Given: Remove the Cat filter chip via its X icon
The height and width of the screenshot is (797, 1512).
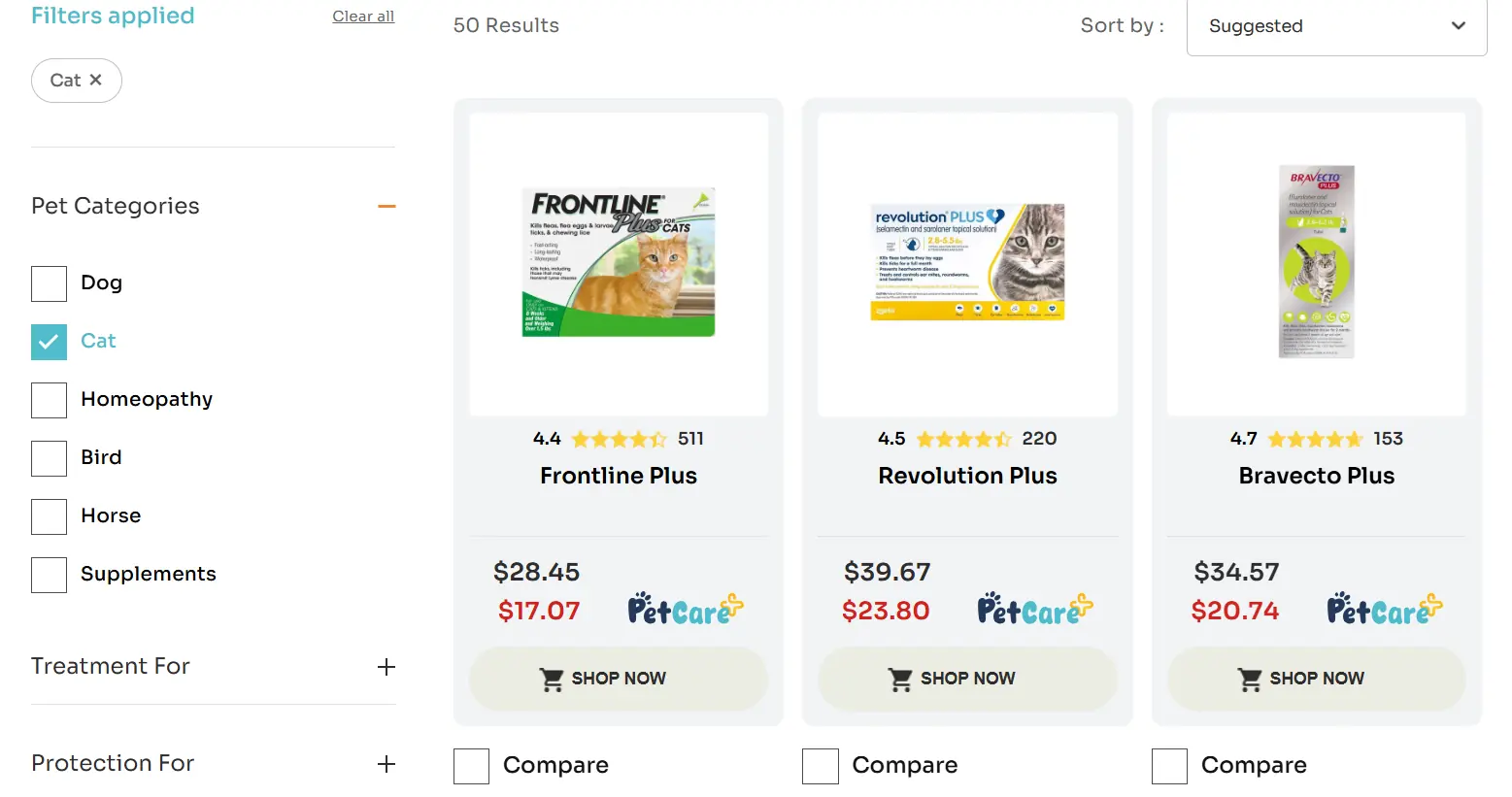Looking at the screenshot, I should [x=95, y=80].
